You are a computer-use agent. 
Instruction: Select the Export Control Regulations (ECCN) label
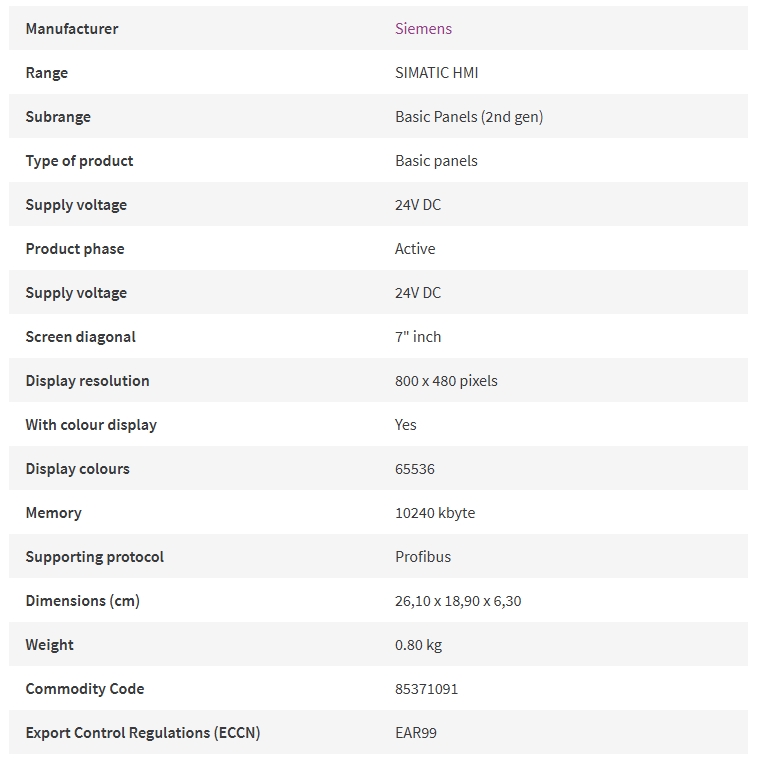point(143,733)
